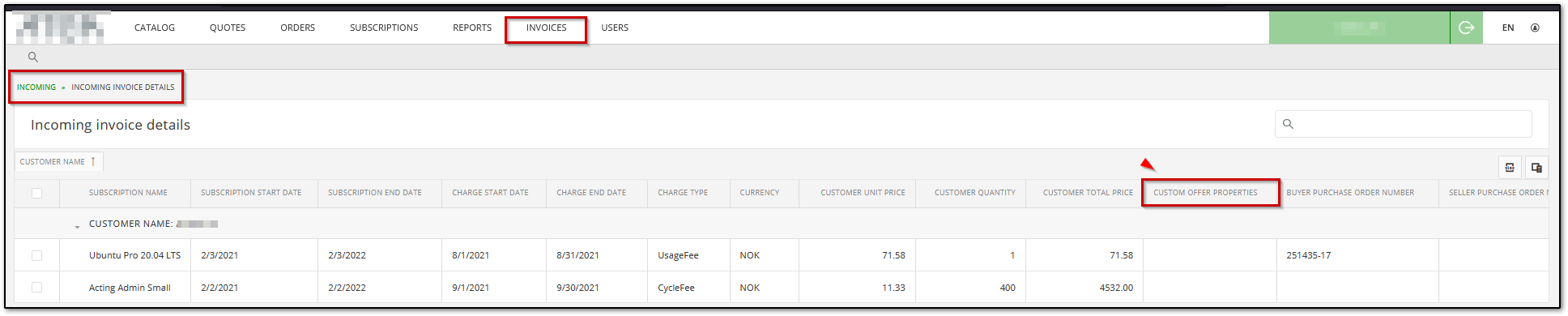Sort by Charge Start Date column

(490, 193)
